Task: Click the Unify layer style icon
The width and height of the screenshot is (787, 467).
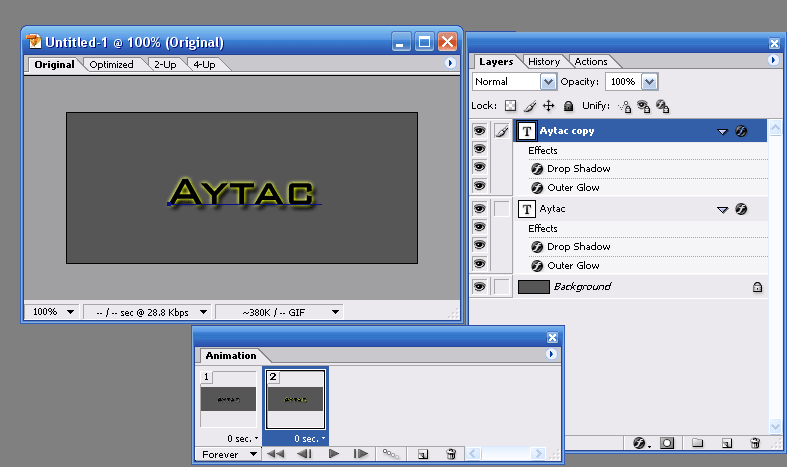Action: pyautogui.click(x=663, y=106)
